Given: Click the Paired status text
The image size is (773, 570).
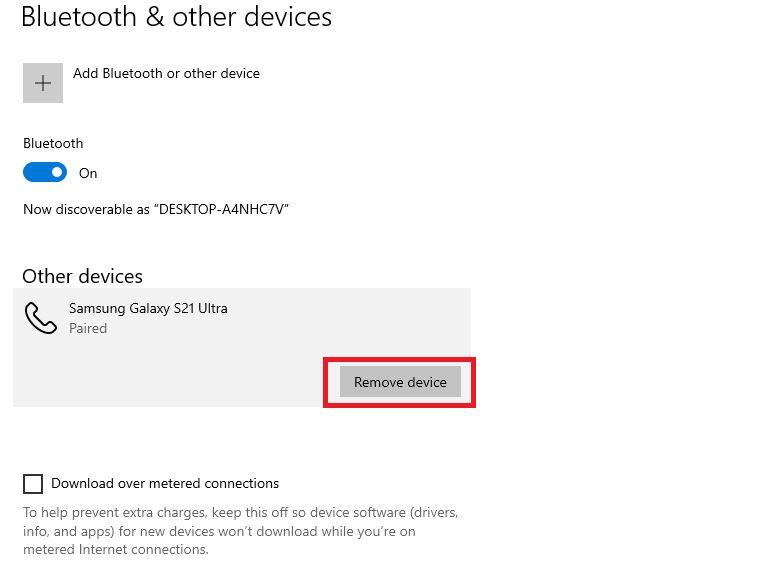Looking at the screenshot, I should pos(88,328).
